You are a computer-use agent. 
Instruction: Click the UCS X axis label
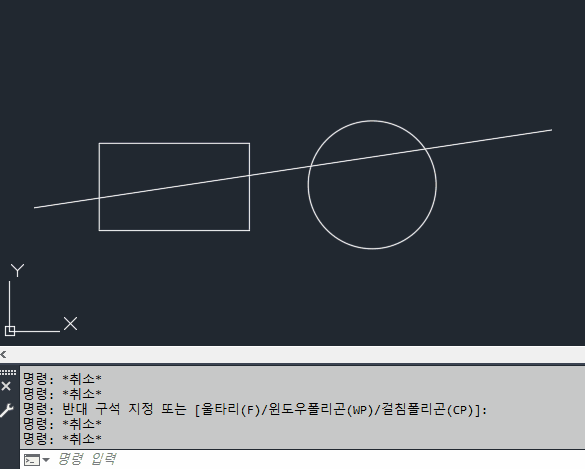coord(71,323)
